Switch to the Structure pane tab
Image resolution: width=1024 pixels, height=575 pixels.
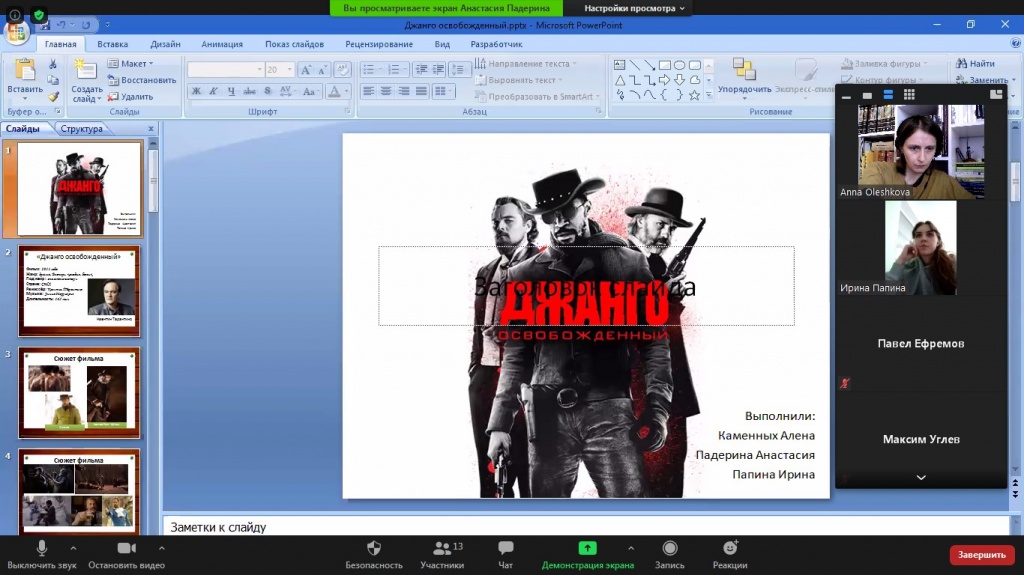pyautogui.click(x=81, y=129)
